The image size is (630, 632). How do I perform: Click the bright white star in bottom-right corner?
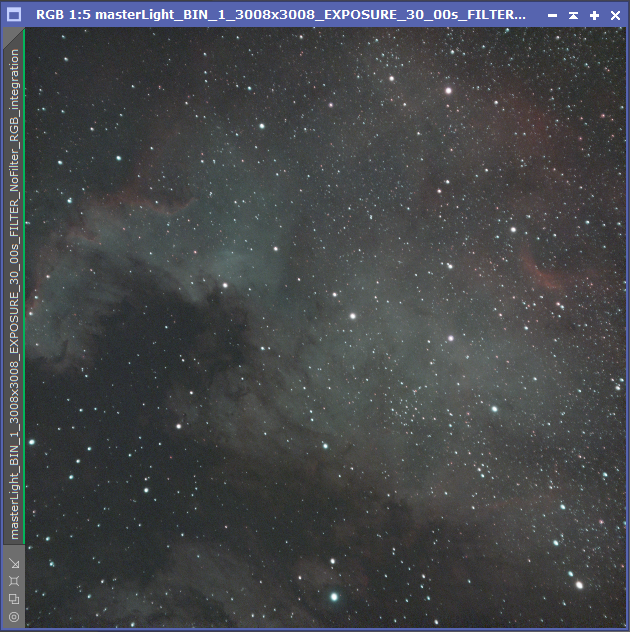point(579,584)
